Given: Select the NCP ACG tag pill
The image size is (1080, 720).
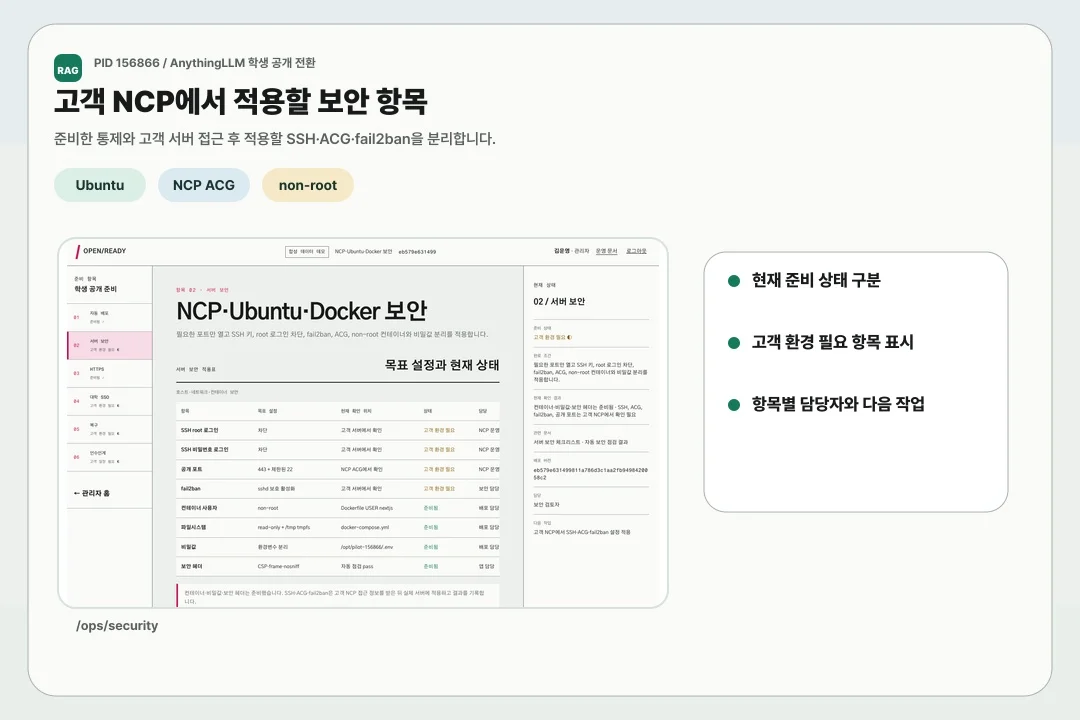Looking at the screenshot, I should [x=204, y=185].
